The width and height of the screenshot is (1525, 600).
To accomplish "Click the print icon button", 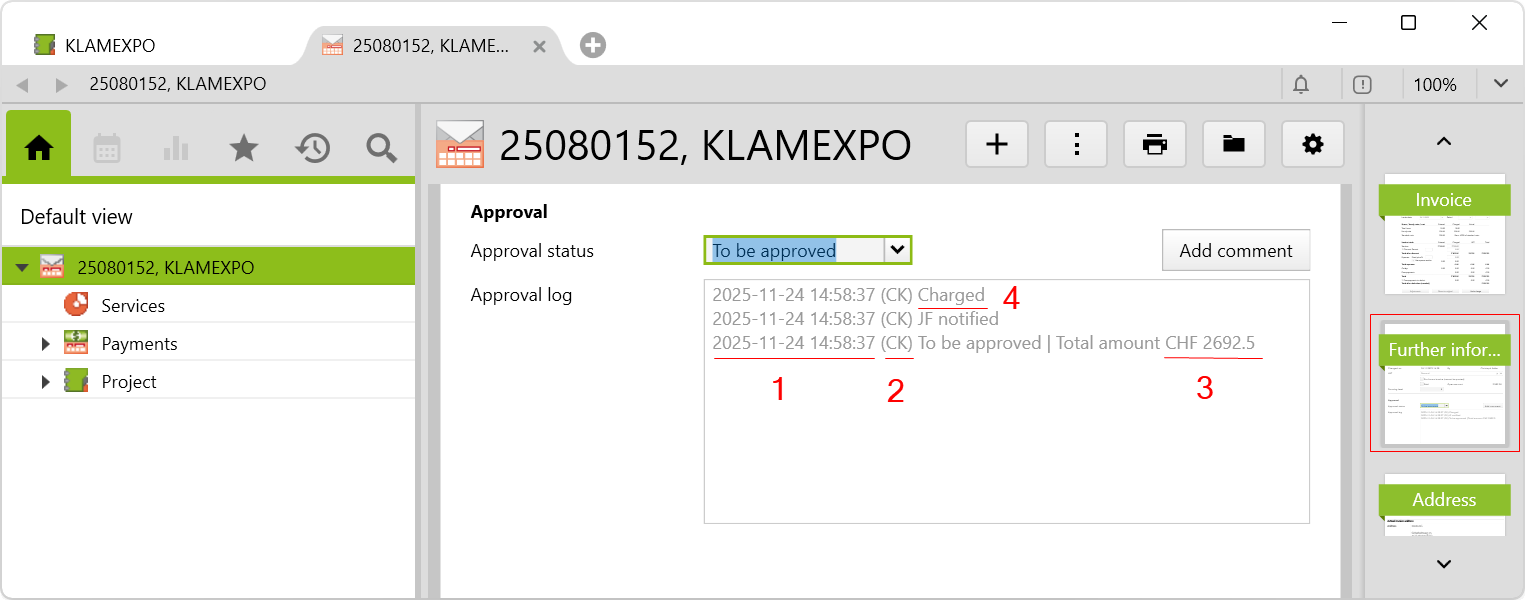I will [x=1155, y=145].
